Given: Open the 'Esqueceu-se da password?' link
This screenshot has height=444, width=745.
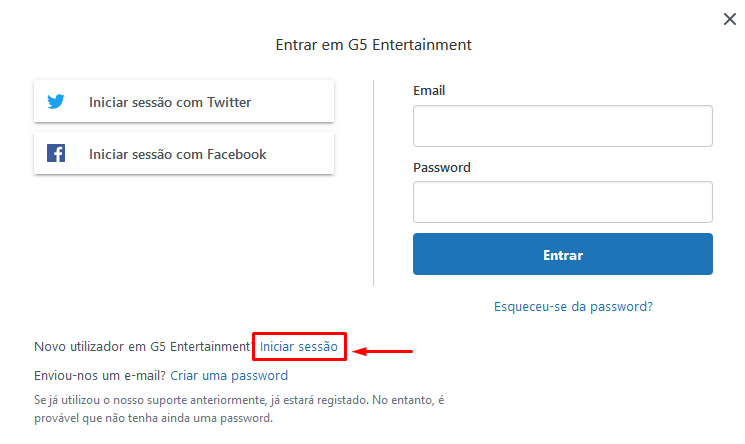Looking at the screenshot, I should (x=573, y=307).
